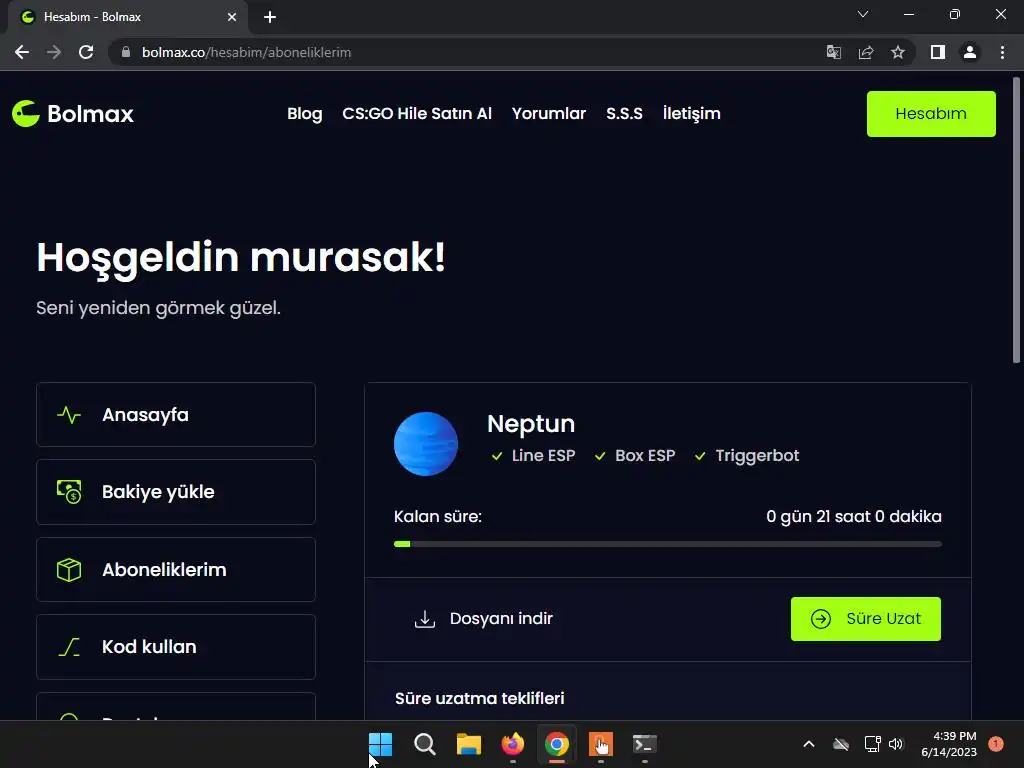
Task: Show hidden system tray icons
Action: (x=808, y=744)
